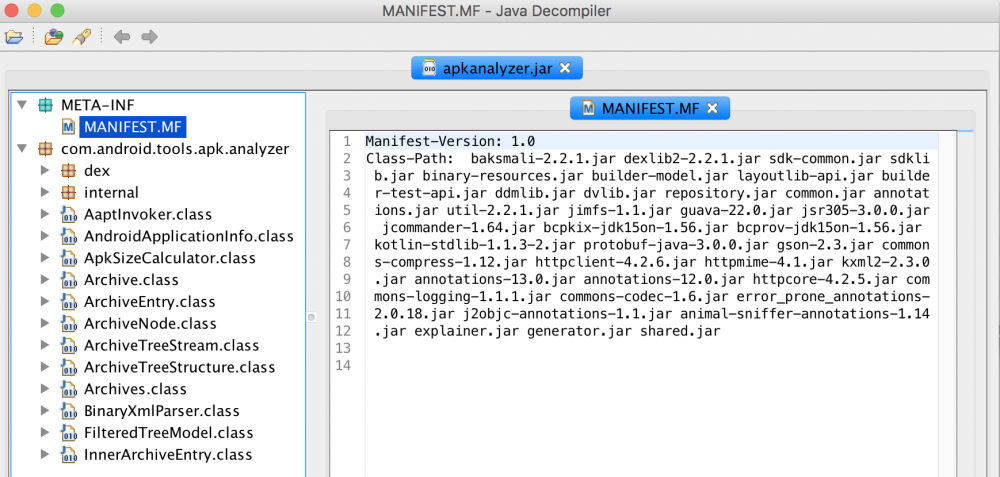The height and width of the screenshot is (477, 1000).
Task: Select the internal package label
Action: point(111,192)
